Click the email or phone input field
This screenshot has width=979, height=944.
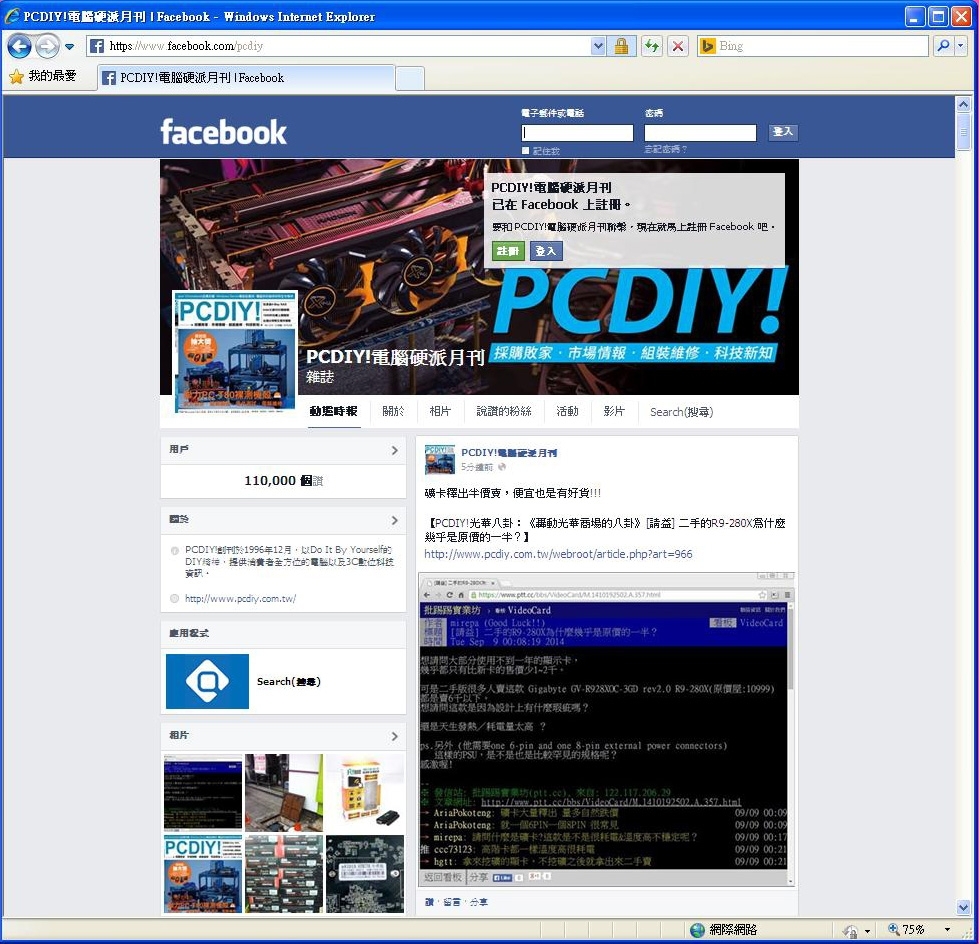(577, 132)
